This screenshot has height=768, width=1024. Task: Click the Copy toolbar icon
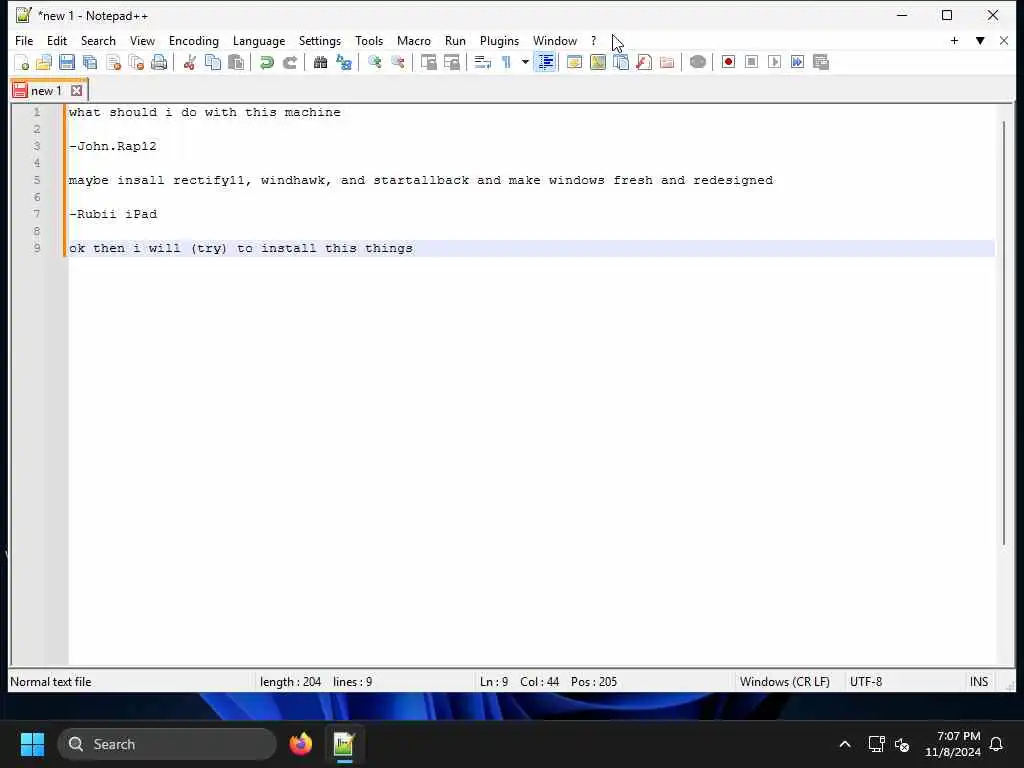click(x=213, y=62)
